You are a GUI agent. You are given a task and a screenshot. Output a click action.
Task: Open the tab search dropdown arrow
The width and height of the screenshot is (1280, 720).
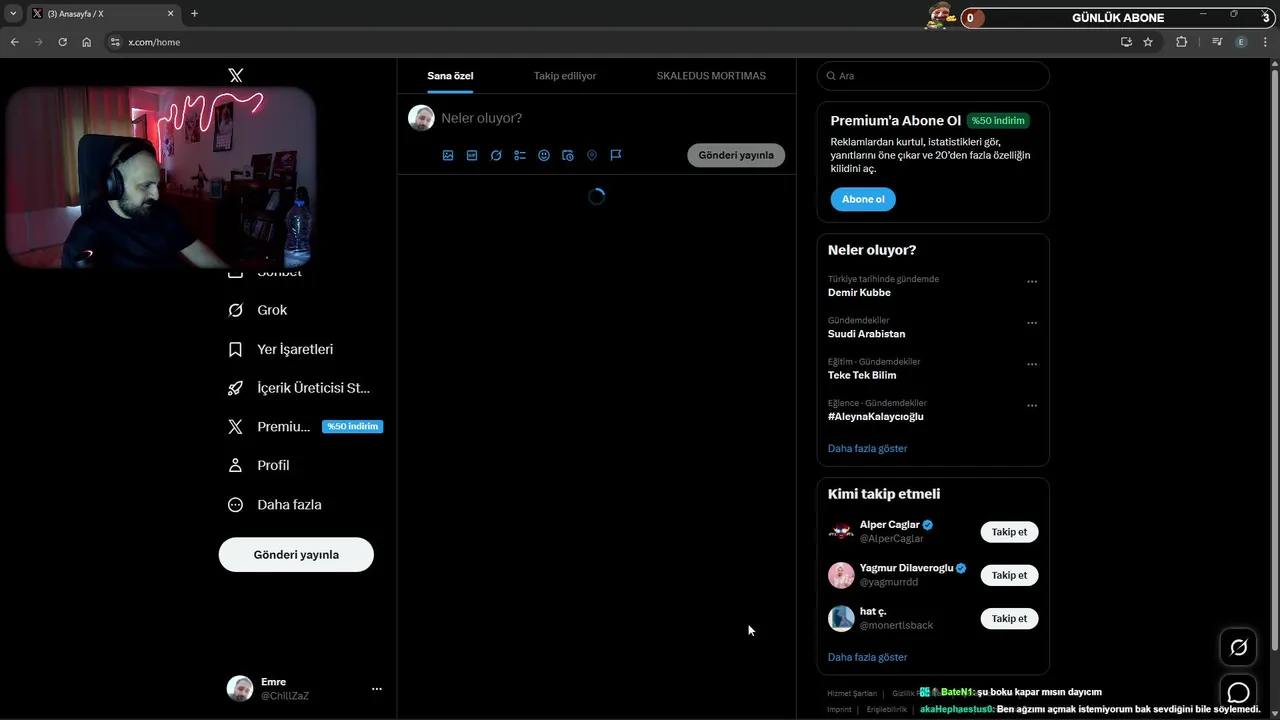(13, 13)
